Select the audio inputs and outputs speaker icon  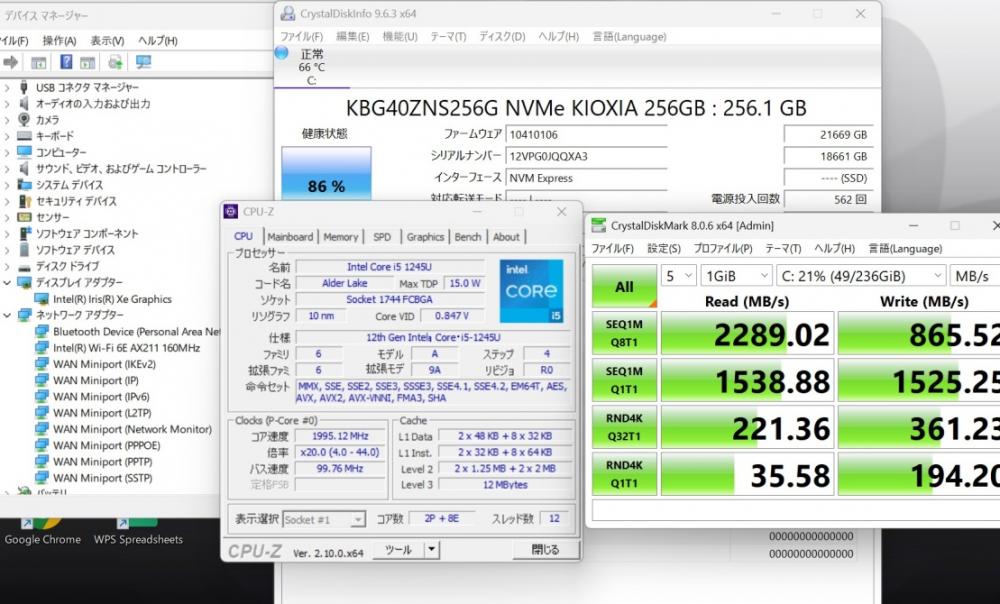click(24, 103)
